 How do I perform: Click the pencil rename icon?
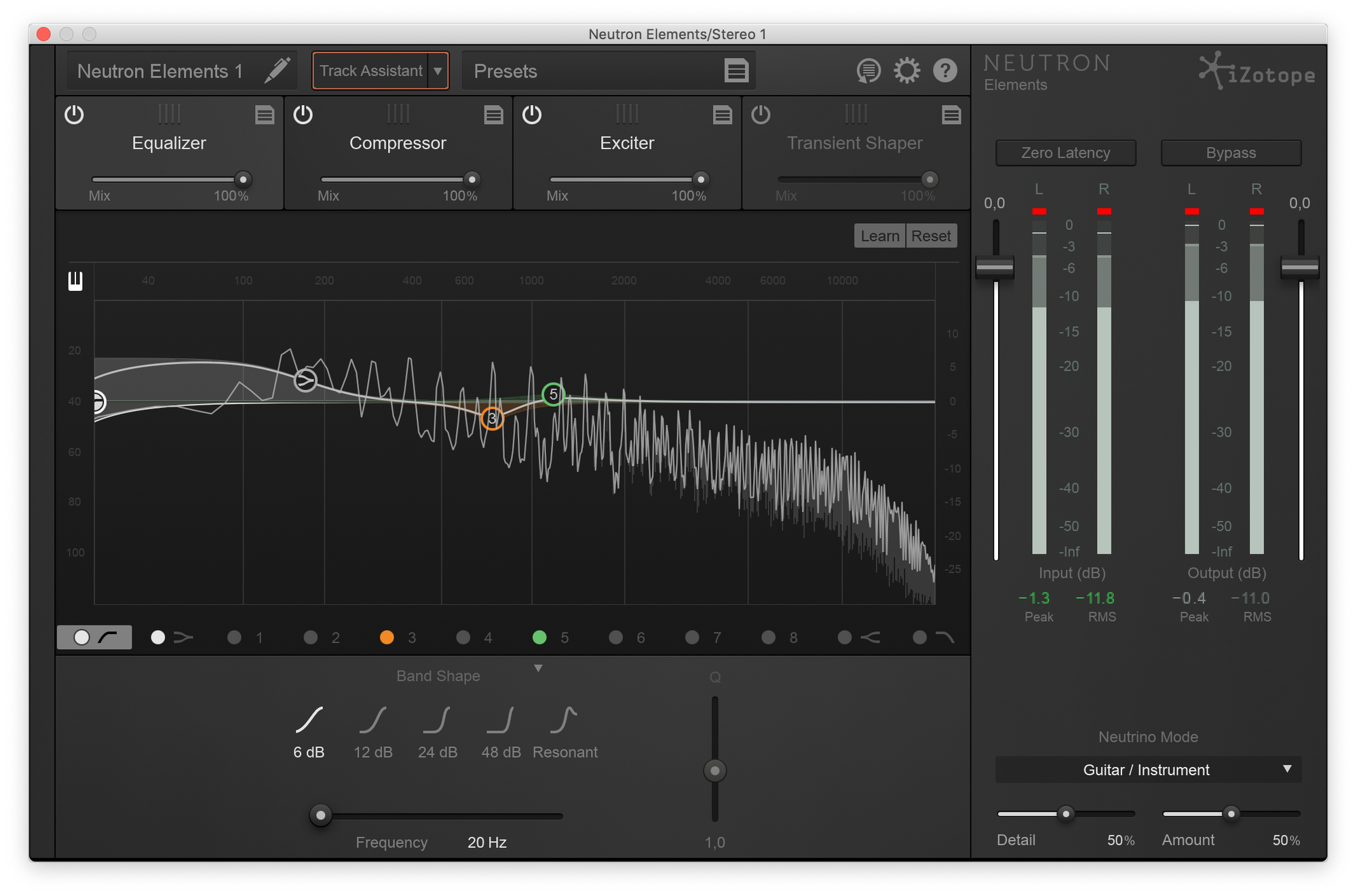tap(277, 70)
